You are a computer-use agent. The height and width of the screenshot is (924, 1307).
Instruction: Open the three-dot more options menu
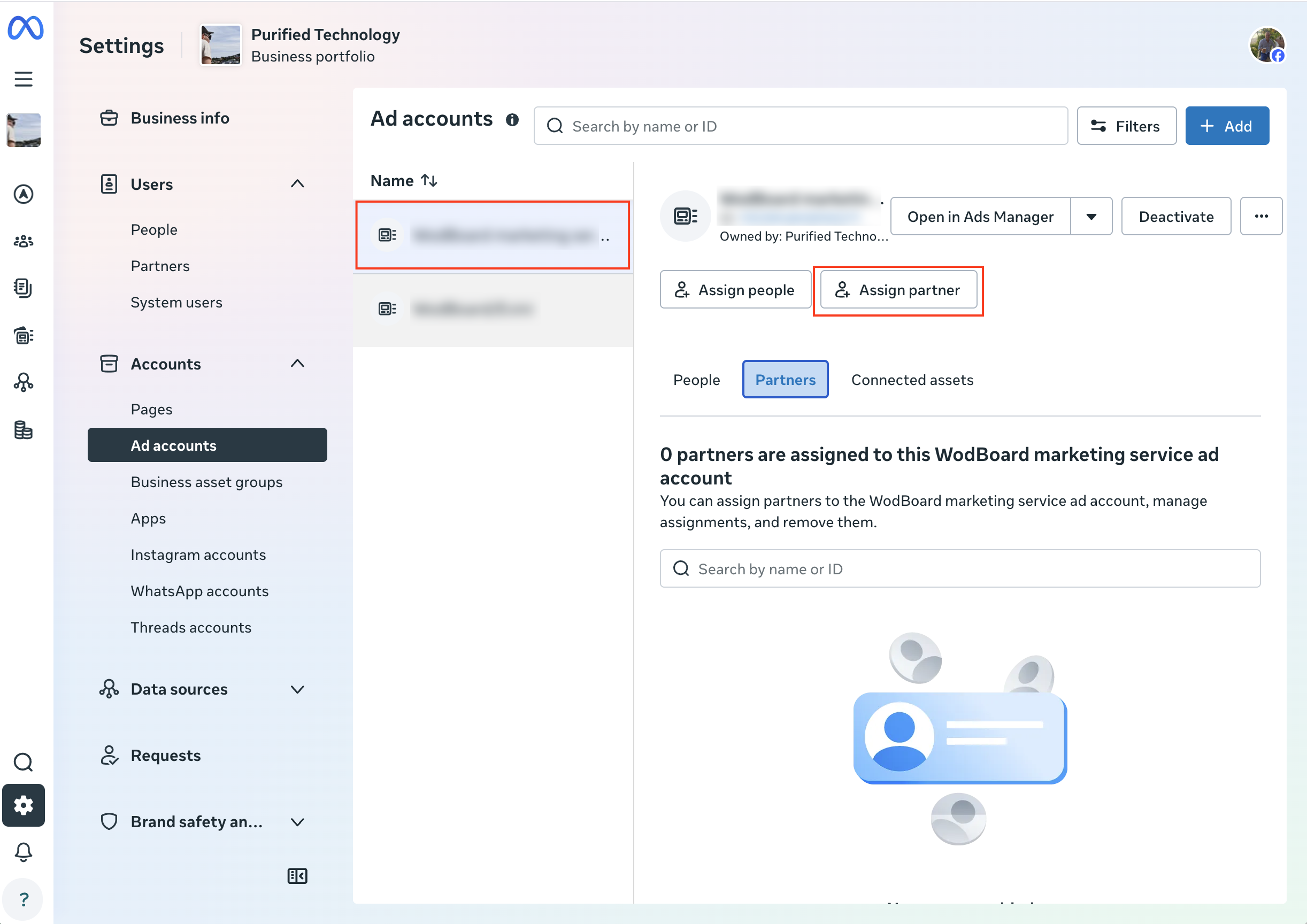pyautogui.click(x=1261, y=217)
